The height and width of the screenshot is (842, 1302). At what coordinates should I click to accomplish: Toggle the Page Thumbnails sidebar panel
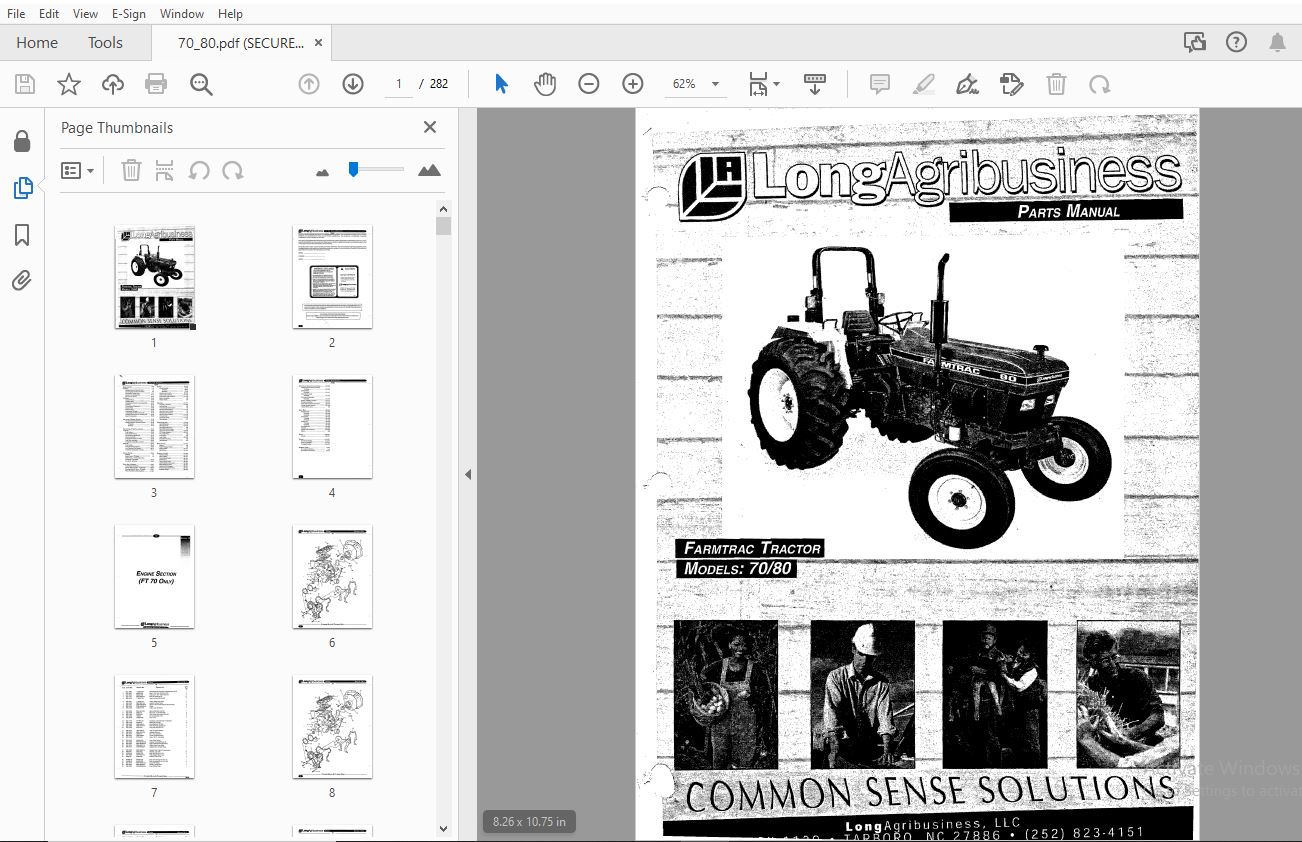(x=22, y=188)
